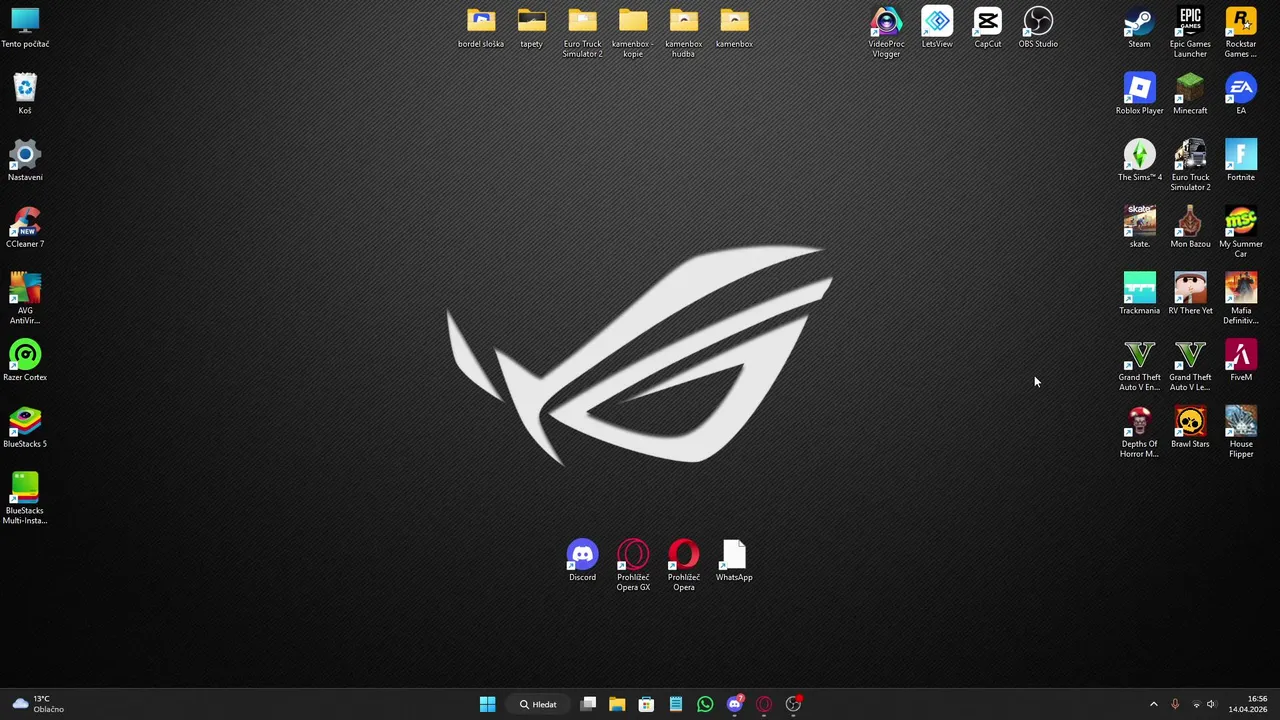1280x720 pixels.
Task: Open the volume tray icon
Action: click(x=1211, y=704)
